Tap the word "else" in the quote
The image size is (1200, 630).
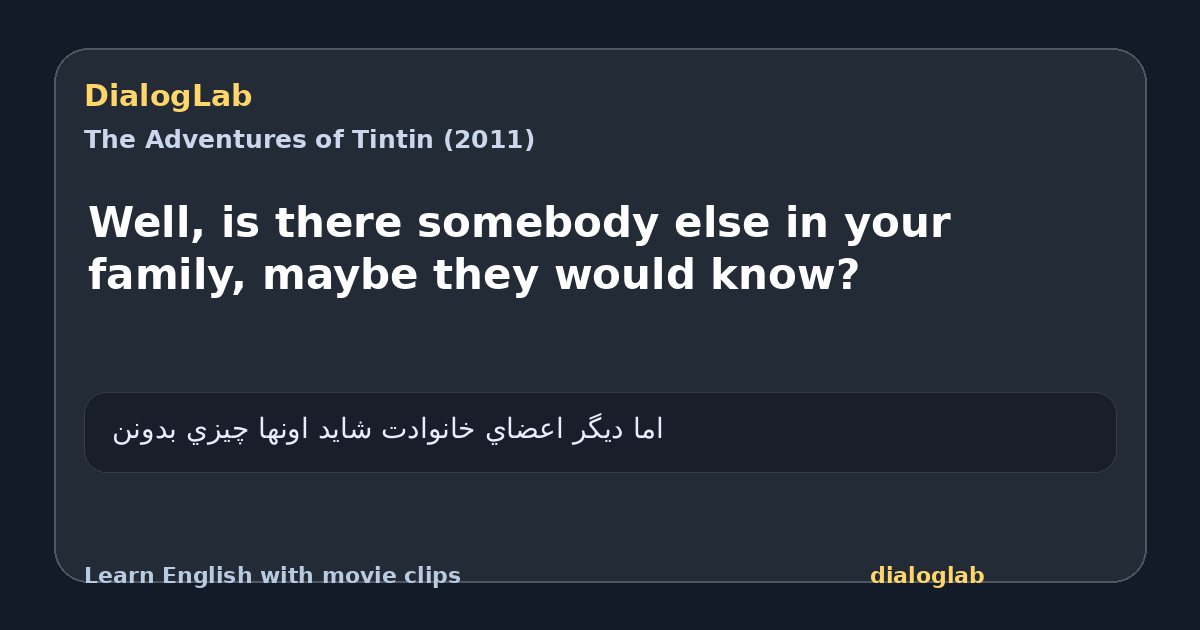728,223
